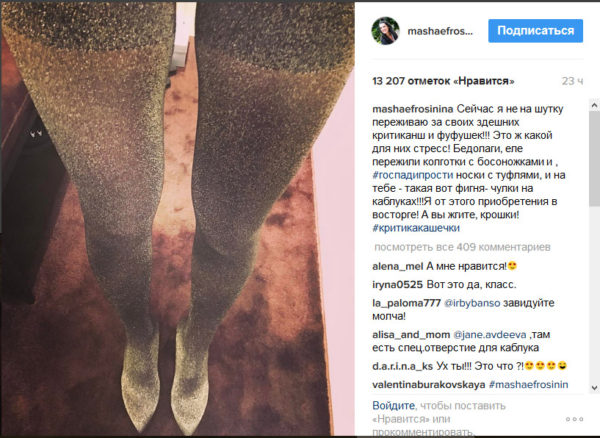Open the #госпадипрости hashtag
Screen dimensions: 600x438
point(413,175)
